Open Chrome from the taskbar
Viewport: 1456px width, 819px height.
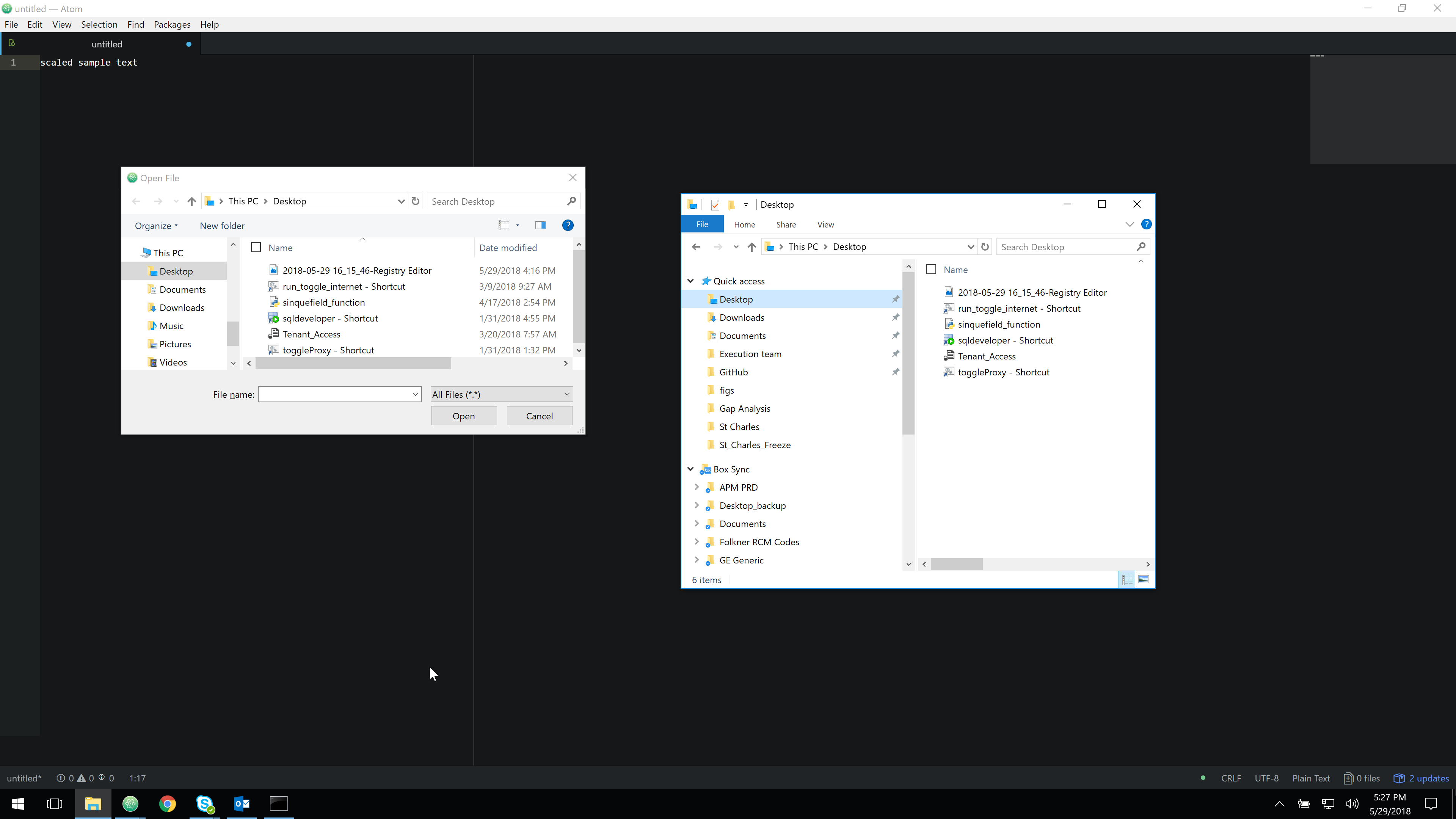pyautogui.click(x=167, y=803)
